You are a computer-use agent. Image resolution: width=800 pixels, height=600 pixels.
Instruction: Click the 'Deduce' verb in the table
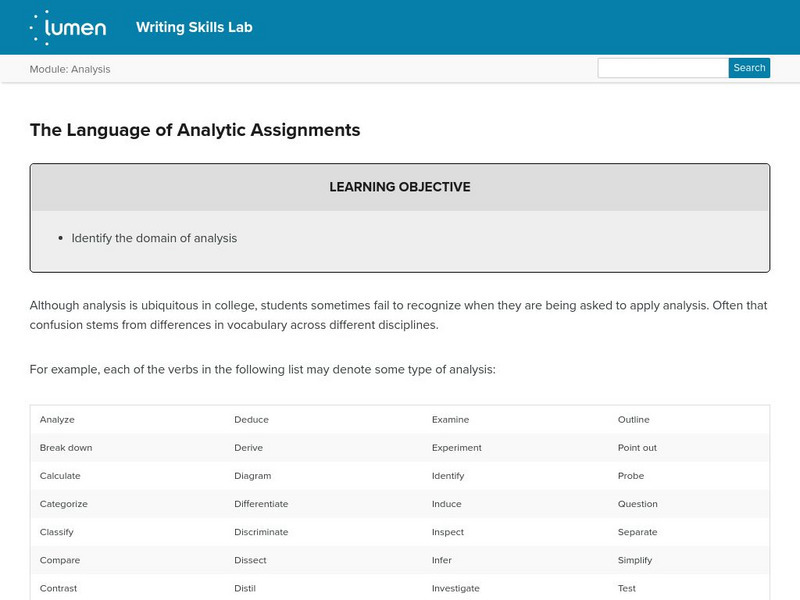point(251,420)
